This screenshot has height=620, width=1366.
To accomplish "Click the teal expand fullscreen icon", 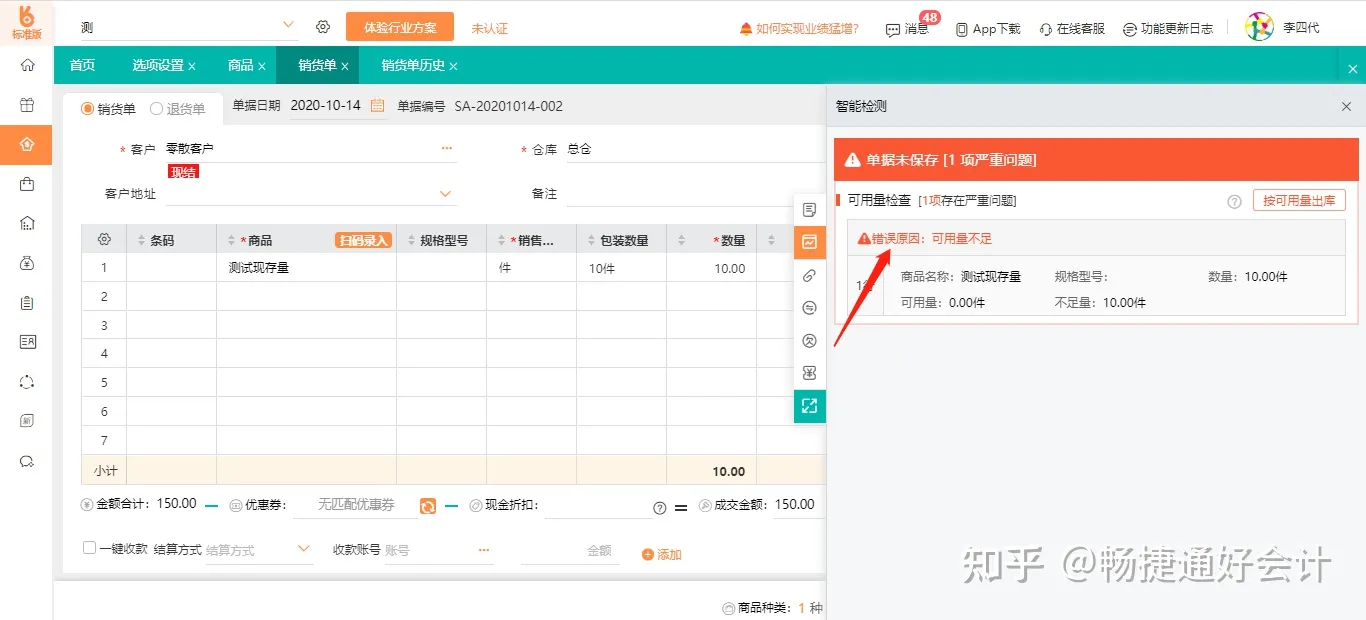I will point(810,406).
